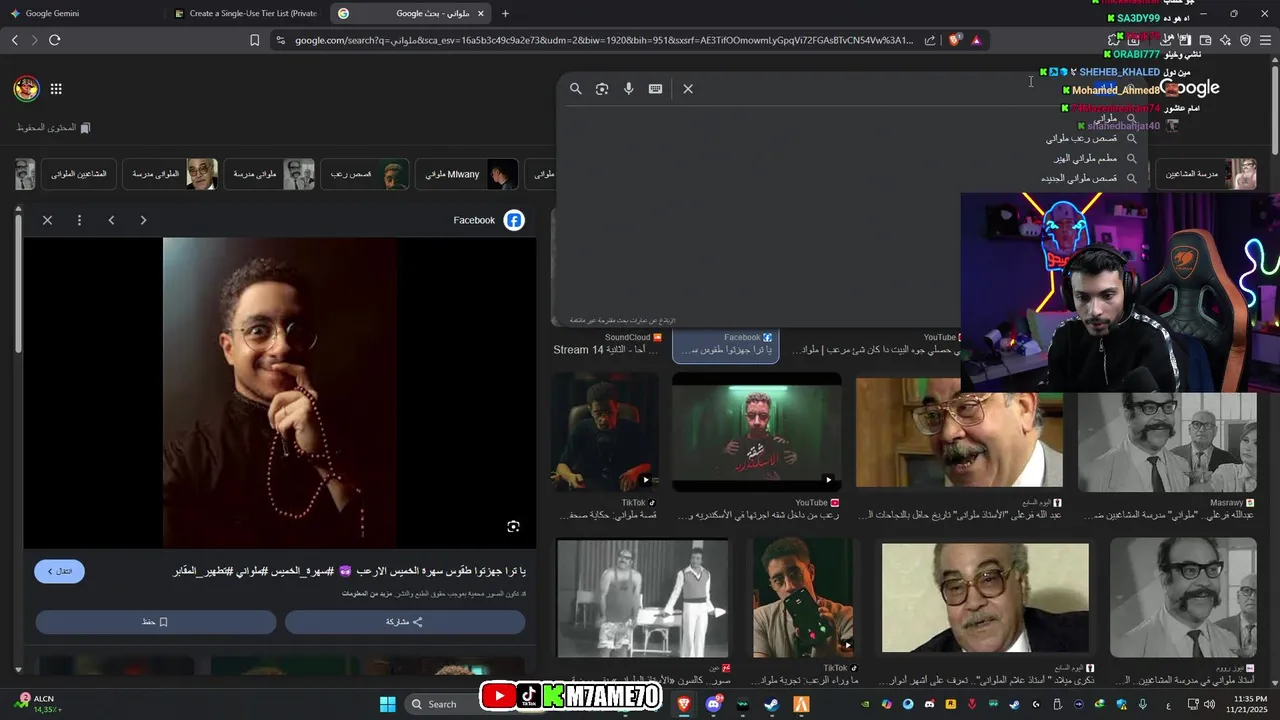This screenshot has height=720, width=1280.
Task: Click the Windows Start button
Action: click(x=388, y=704)
